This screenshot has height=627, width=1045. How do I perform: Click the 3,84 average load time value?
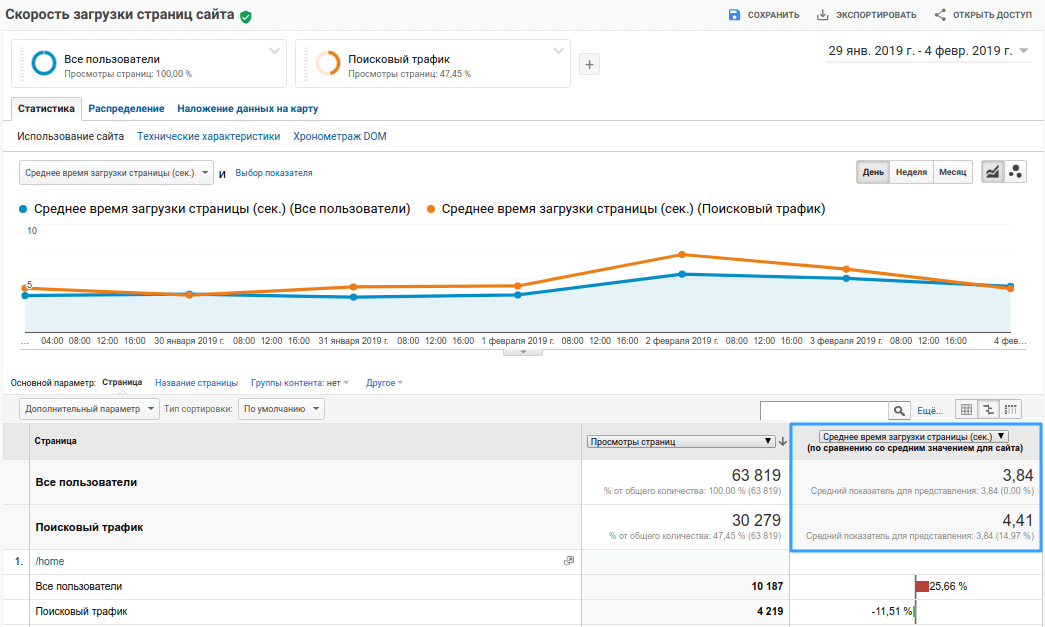(1018, 475)
